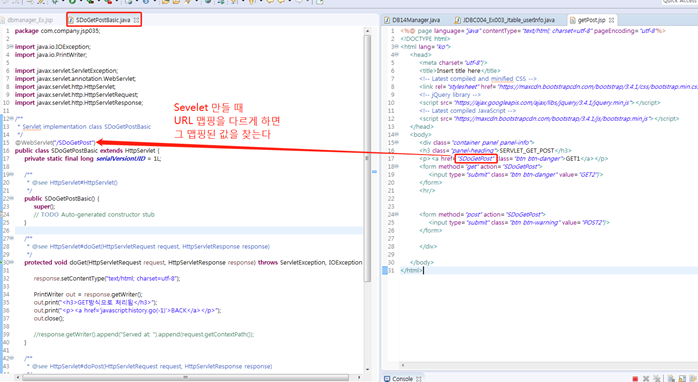Image resolution: width=698 pixels, height=382 pixels.
Task: Click the 'protected void doGet' method signature
Action: [193, 263]
